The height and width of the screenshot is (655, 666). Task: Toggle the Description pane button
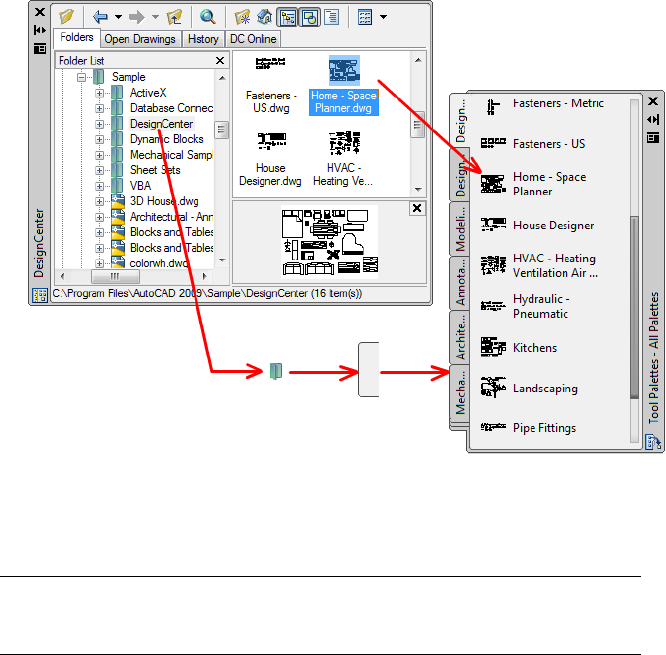tap(331, 17)
